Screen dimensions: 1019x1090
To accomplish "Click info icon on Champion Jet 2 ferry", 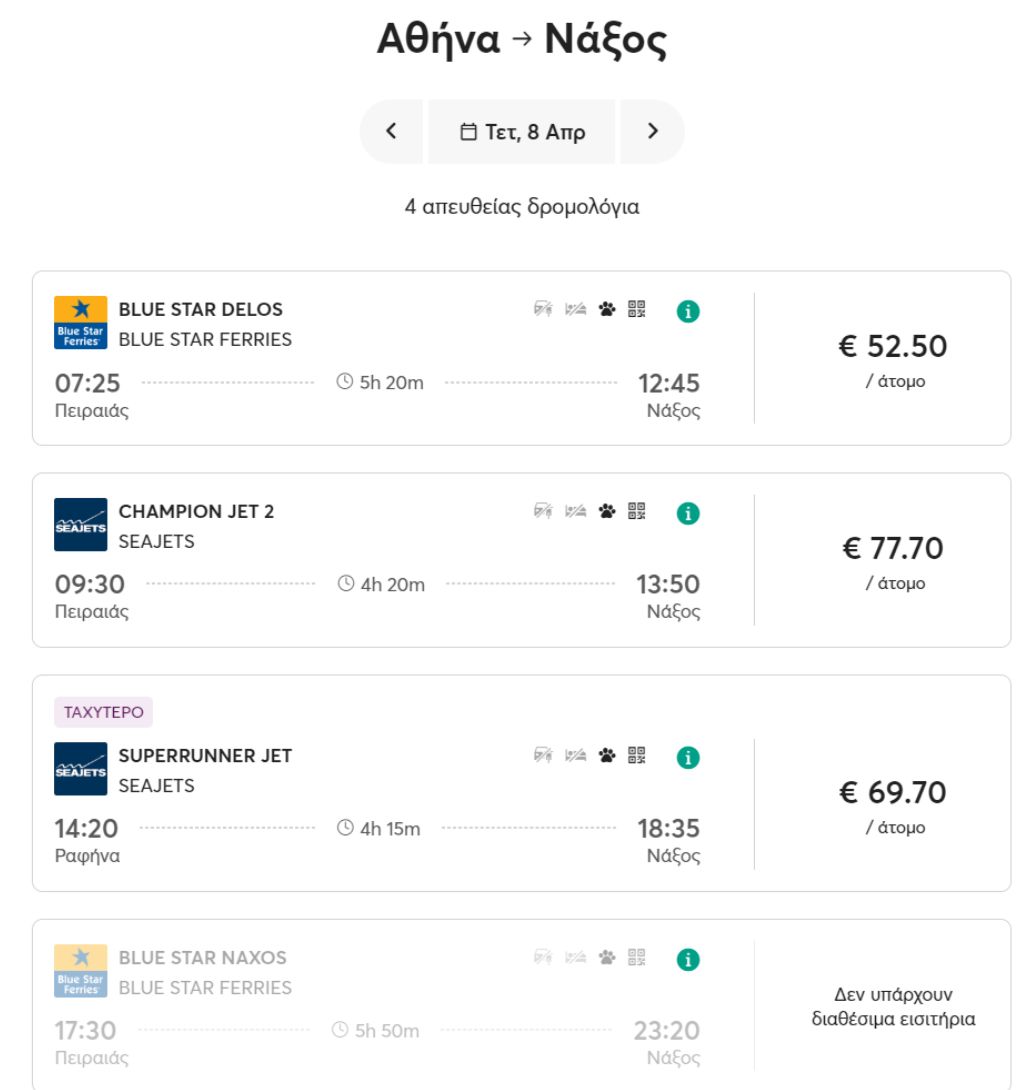I will pos(688,513).
